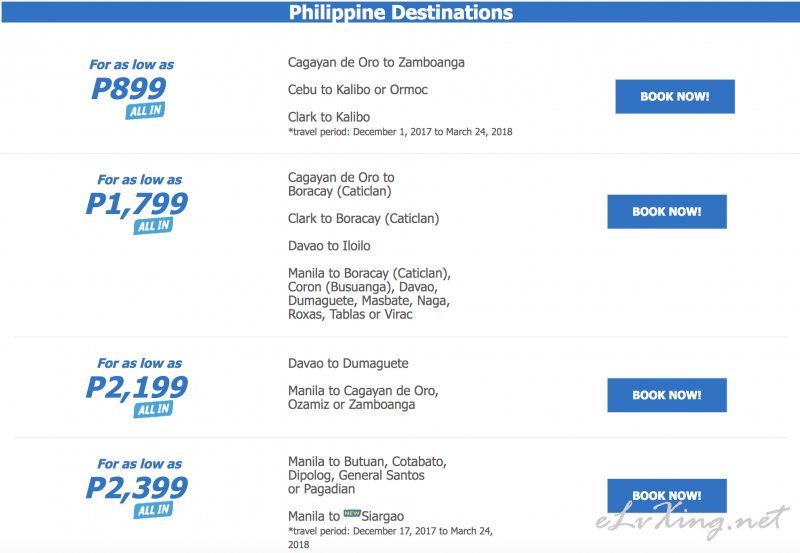800x553 pixels.
Task: Select Cagayan de Oro to Zamboanga route
Action: [x=376, y=62]
